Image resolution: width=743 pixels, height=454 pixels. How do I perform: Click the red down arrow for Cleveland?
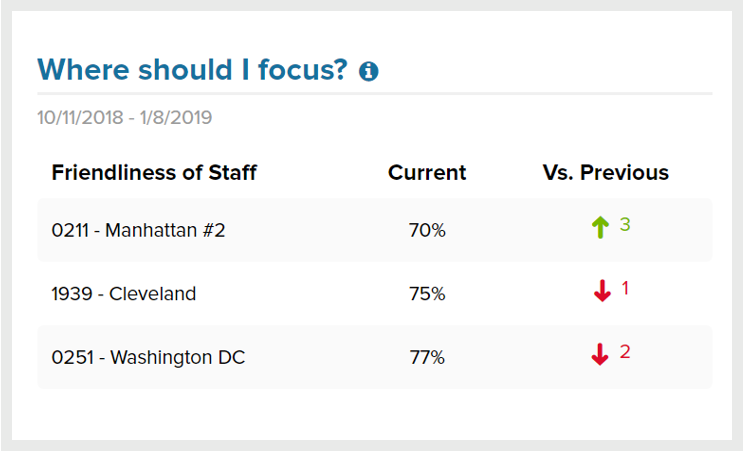(602, 292)
